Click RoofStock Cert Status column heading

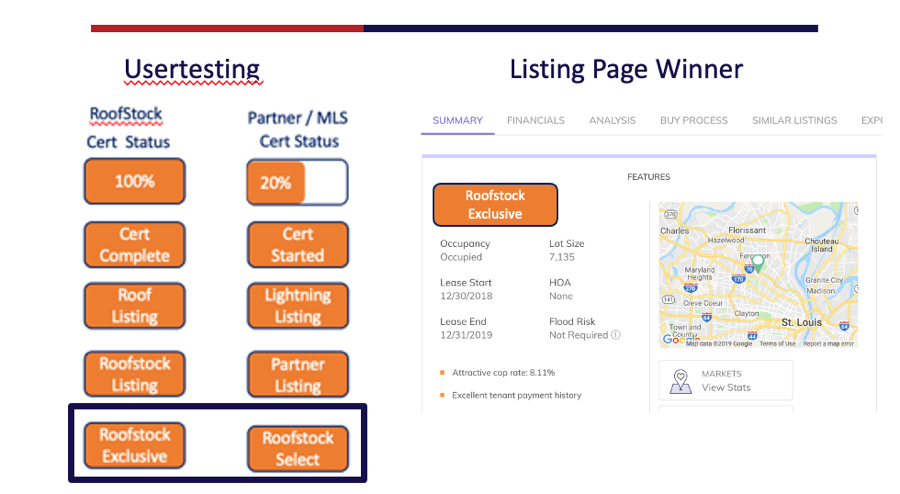[128, 128]
